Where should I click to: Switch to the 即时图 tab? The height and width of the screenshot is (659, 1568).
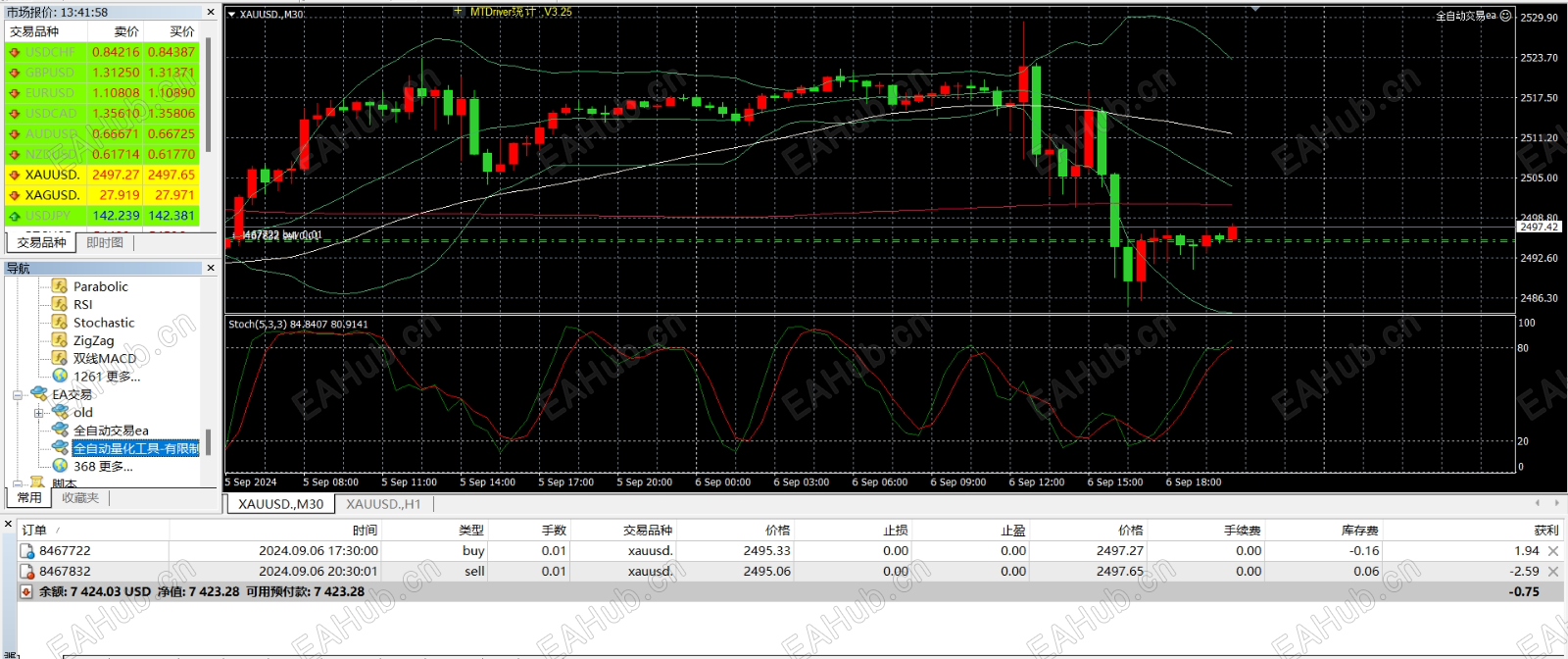pyautogui.click(x=105, y=242)
